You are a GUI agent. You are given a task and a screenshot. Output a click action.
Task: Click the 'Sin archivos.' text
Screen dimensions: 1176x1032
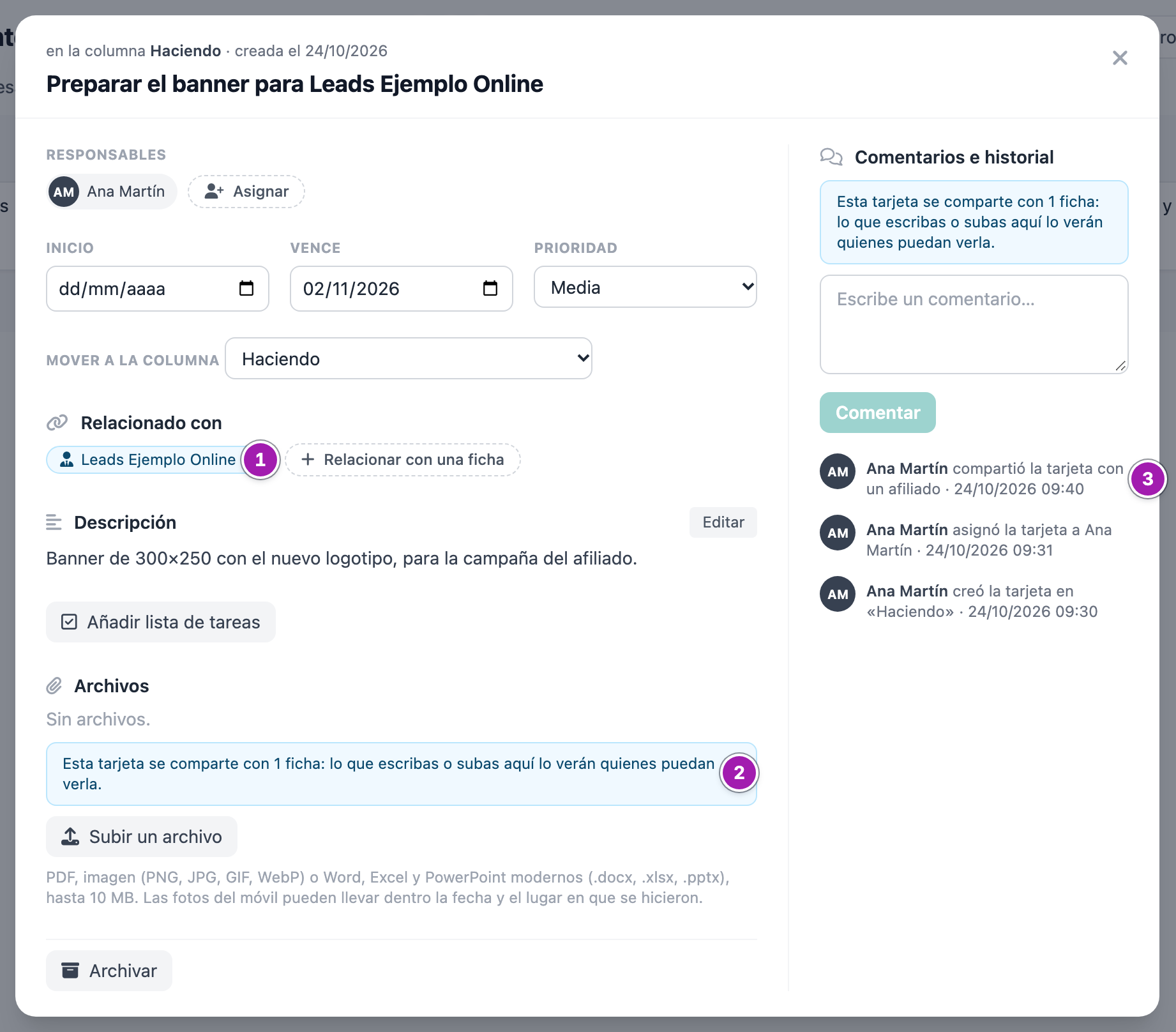[x=98, y=719]
